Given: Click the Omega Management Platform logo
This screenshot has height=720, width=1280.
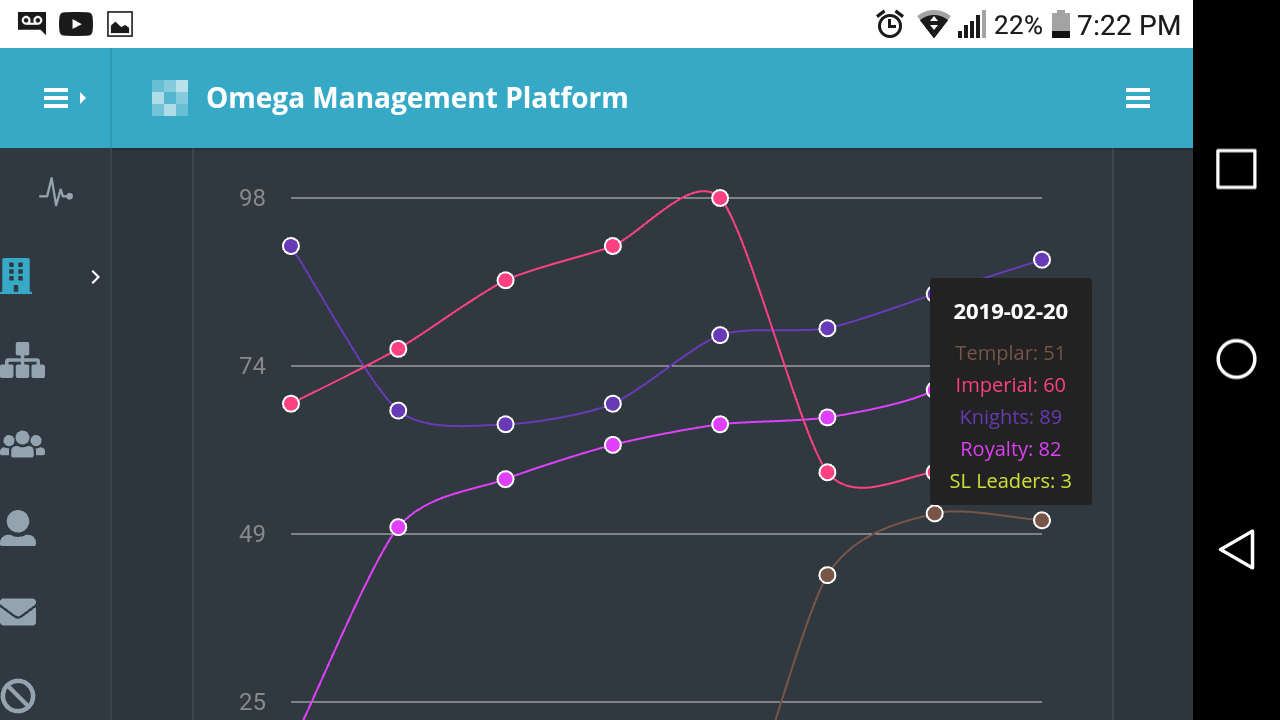Looking at the screenshot, I should [170, 98].
